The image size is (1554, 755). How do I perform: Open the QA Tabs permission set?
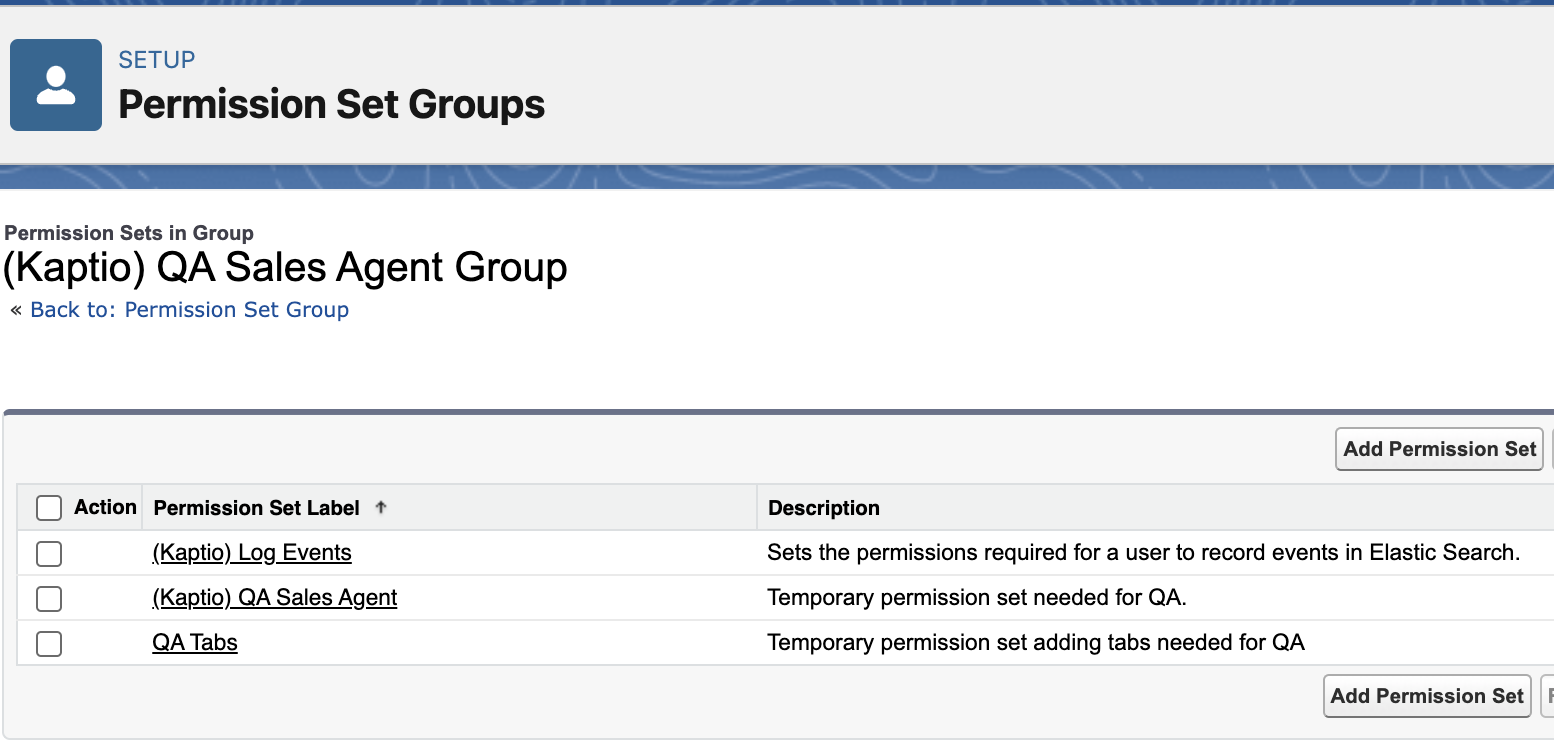pyautogui.click(x=194, y=642)
